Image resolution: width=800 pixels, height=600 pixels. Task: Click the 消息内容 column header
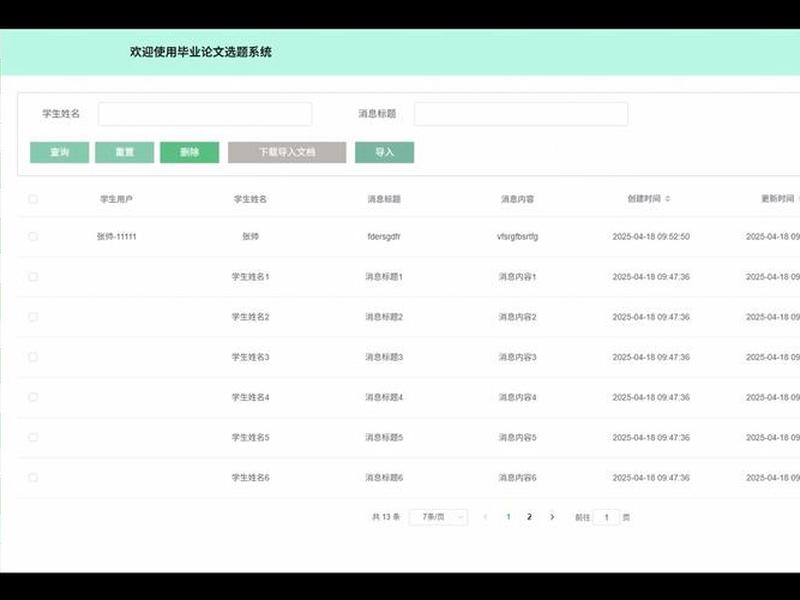click(517, 199)
